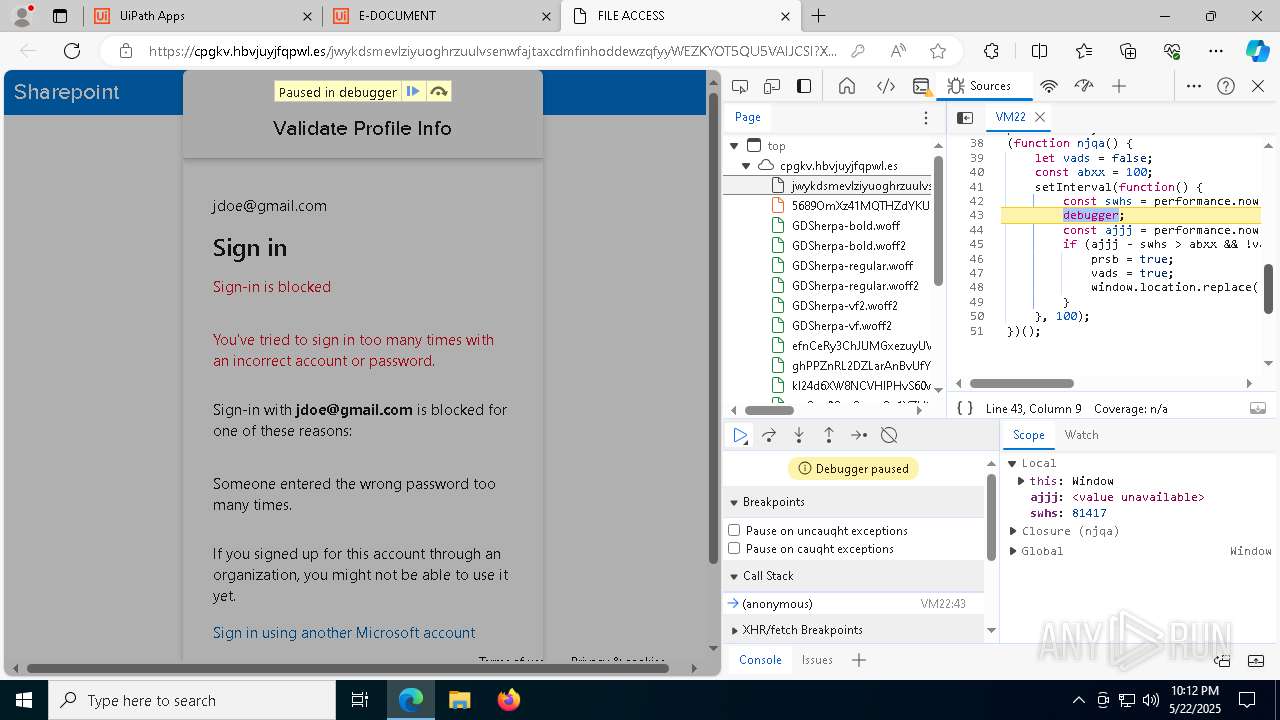
Task: Click the code editor horizontal scrollbar
Action: (1022, 383)
